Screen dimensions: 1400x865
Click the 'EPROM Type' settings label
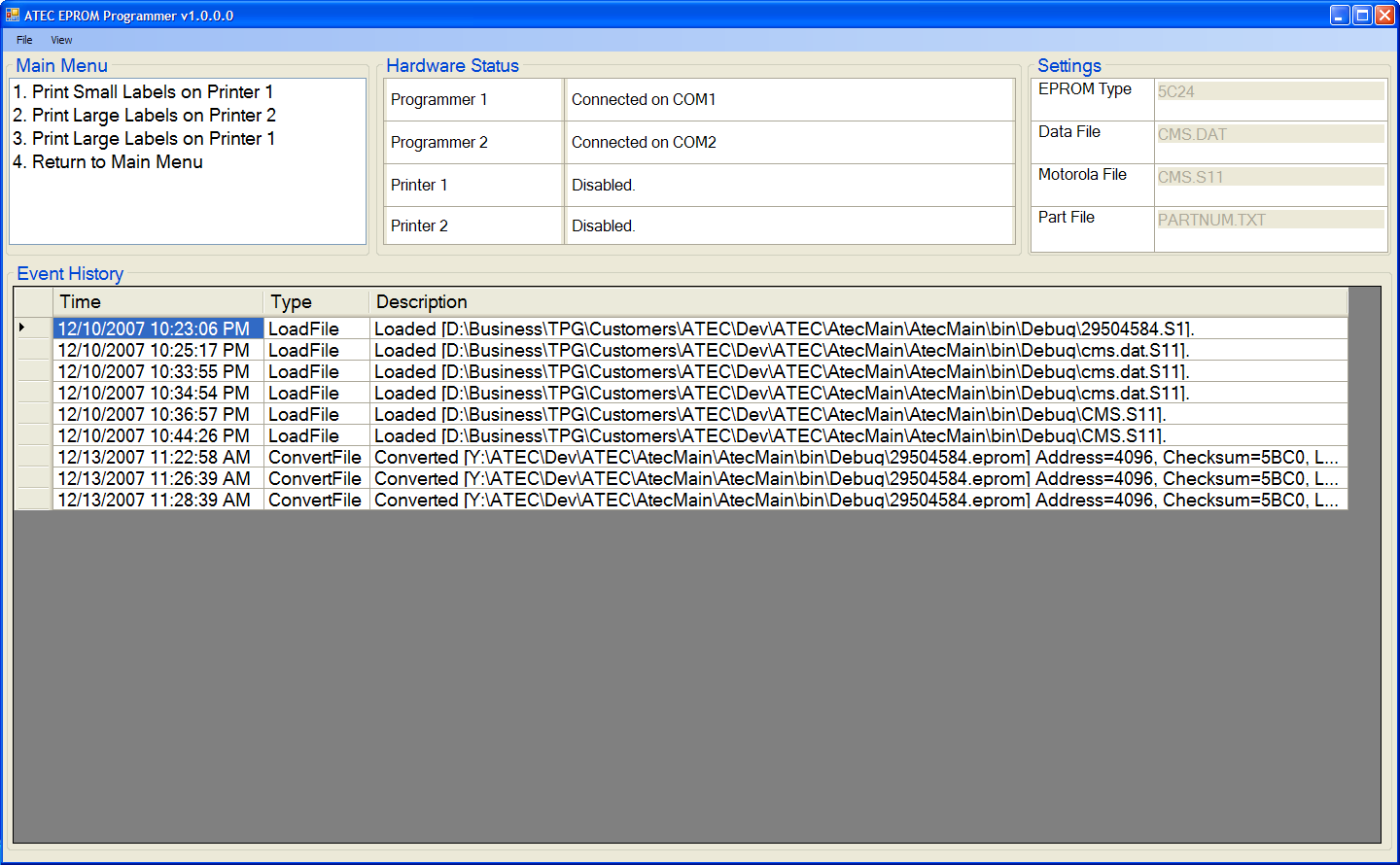pyautogui.click(x=1085, y=88)
